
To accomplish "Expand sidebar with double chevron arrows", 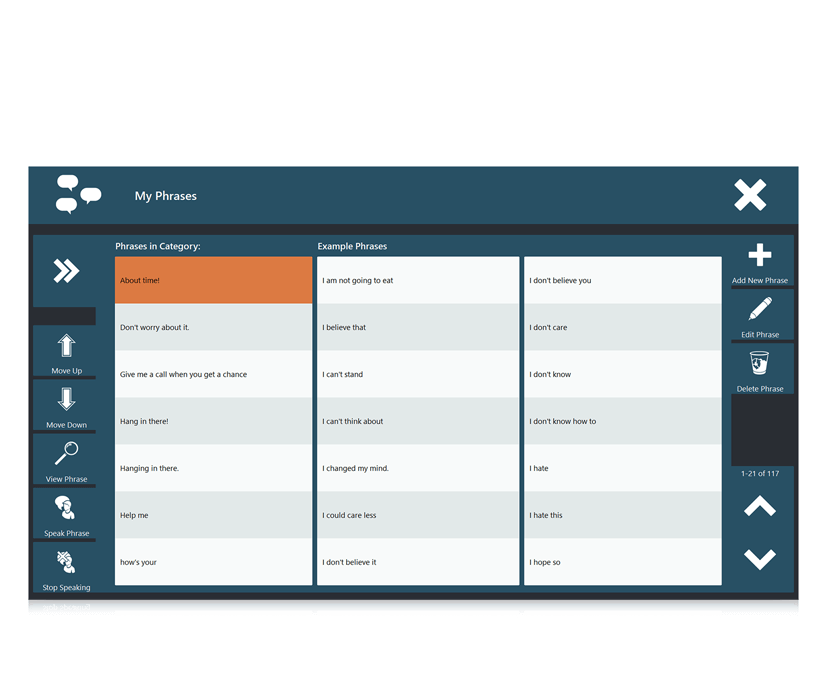I will click(66, 271).
